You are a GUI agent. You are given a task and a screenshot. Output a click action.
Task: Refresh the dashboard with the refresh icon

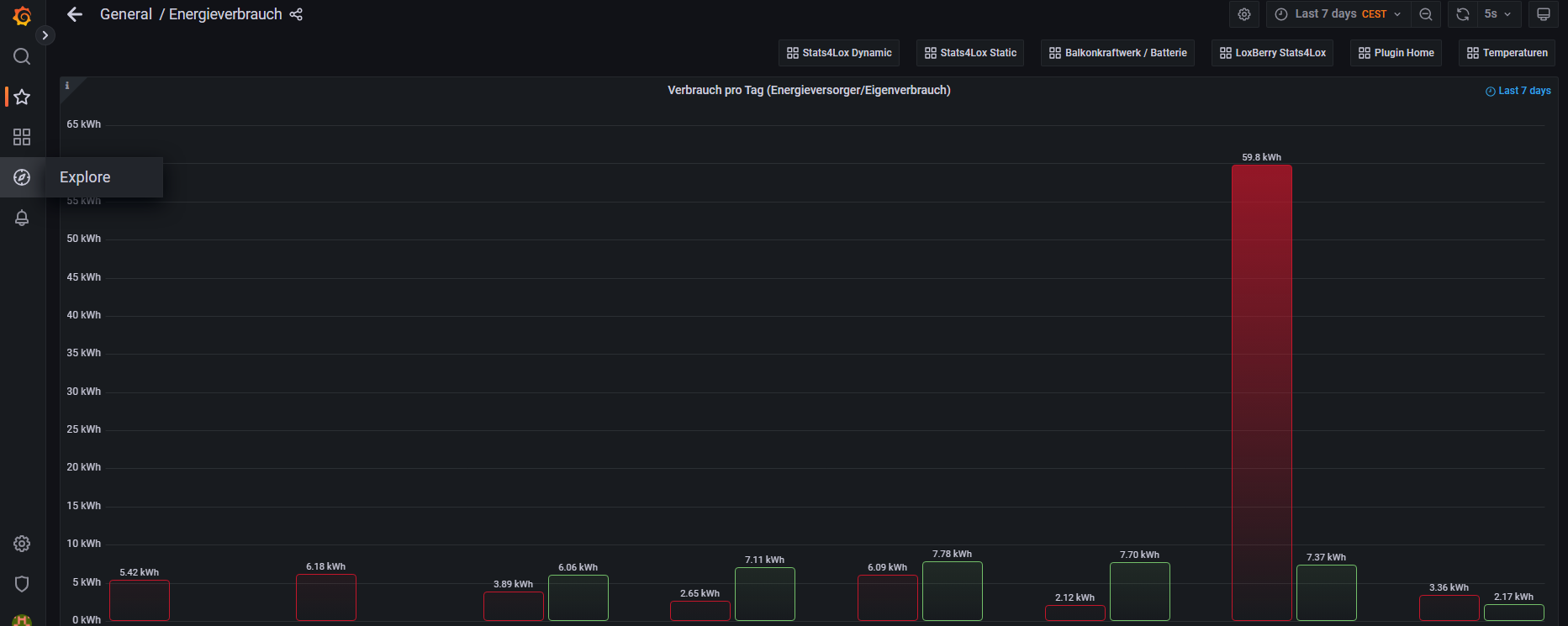click(1463, 14)
